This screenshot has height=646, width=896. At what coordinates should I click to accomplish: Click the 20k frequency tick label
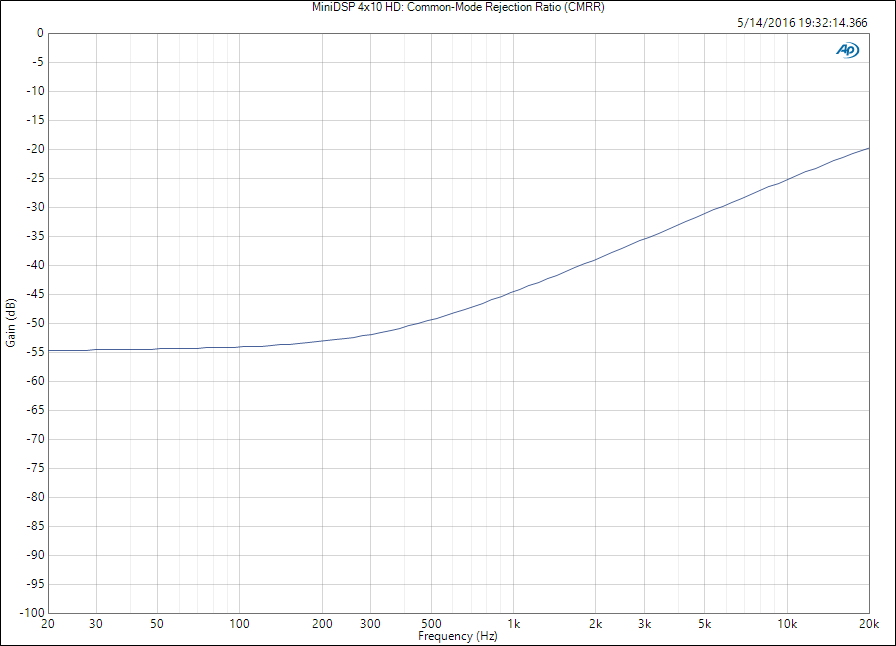[x=869, y=624]
